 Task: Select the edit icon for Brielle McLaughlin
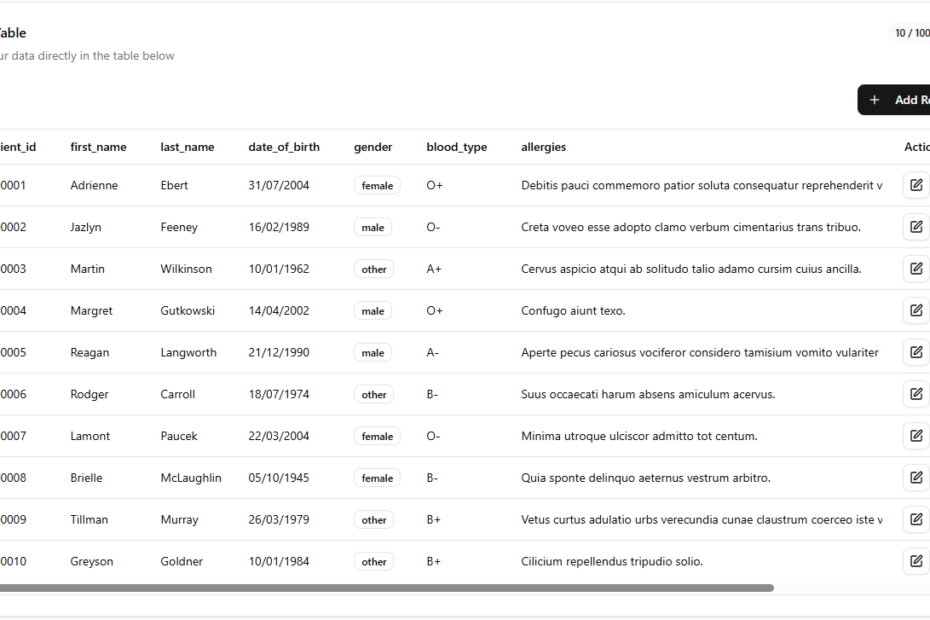click(x=916, y=477)
